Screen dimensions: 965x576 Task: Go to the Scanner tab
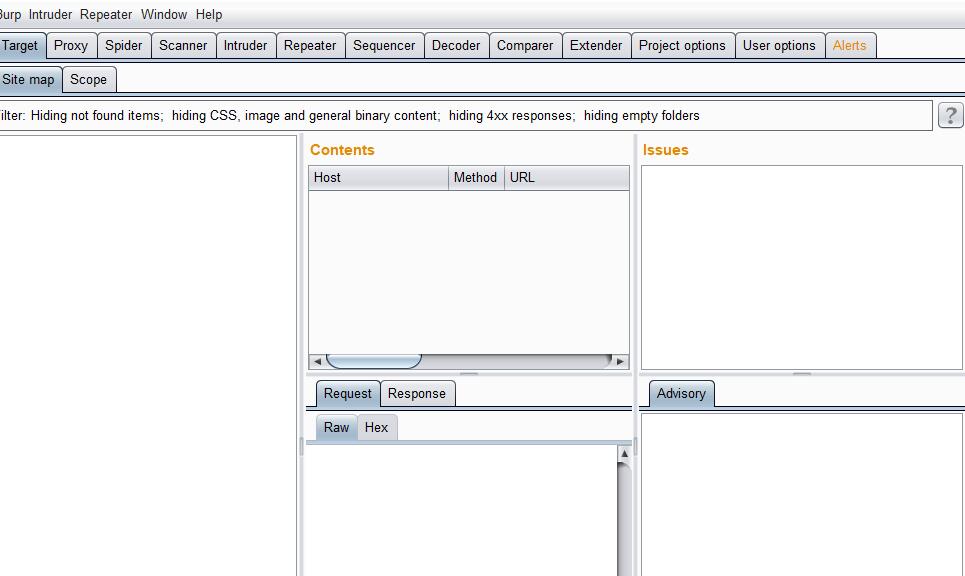183,46
